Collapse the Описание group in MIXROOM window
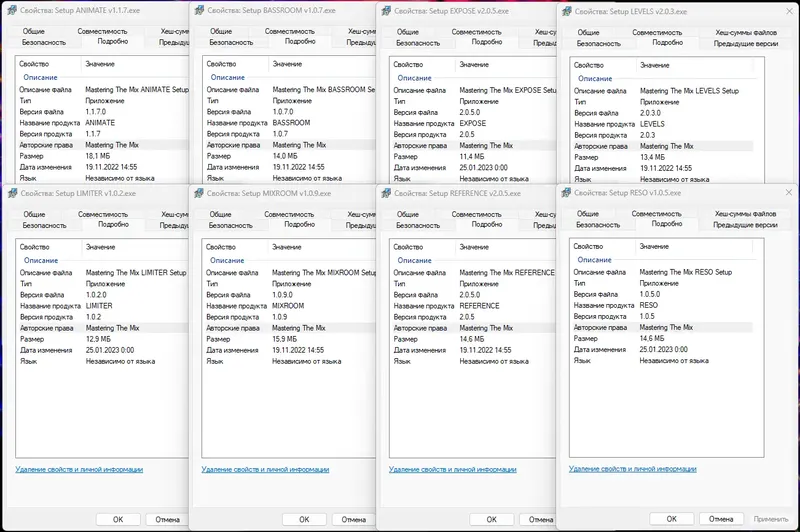 pyautogui.click(x=227, y=260)
